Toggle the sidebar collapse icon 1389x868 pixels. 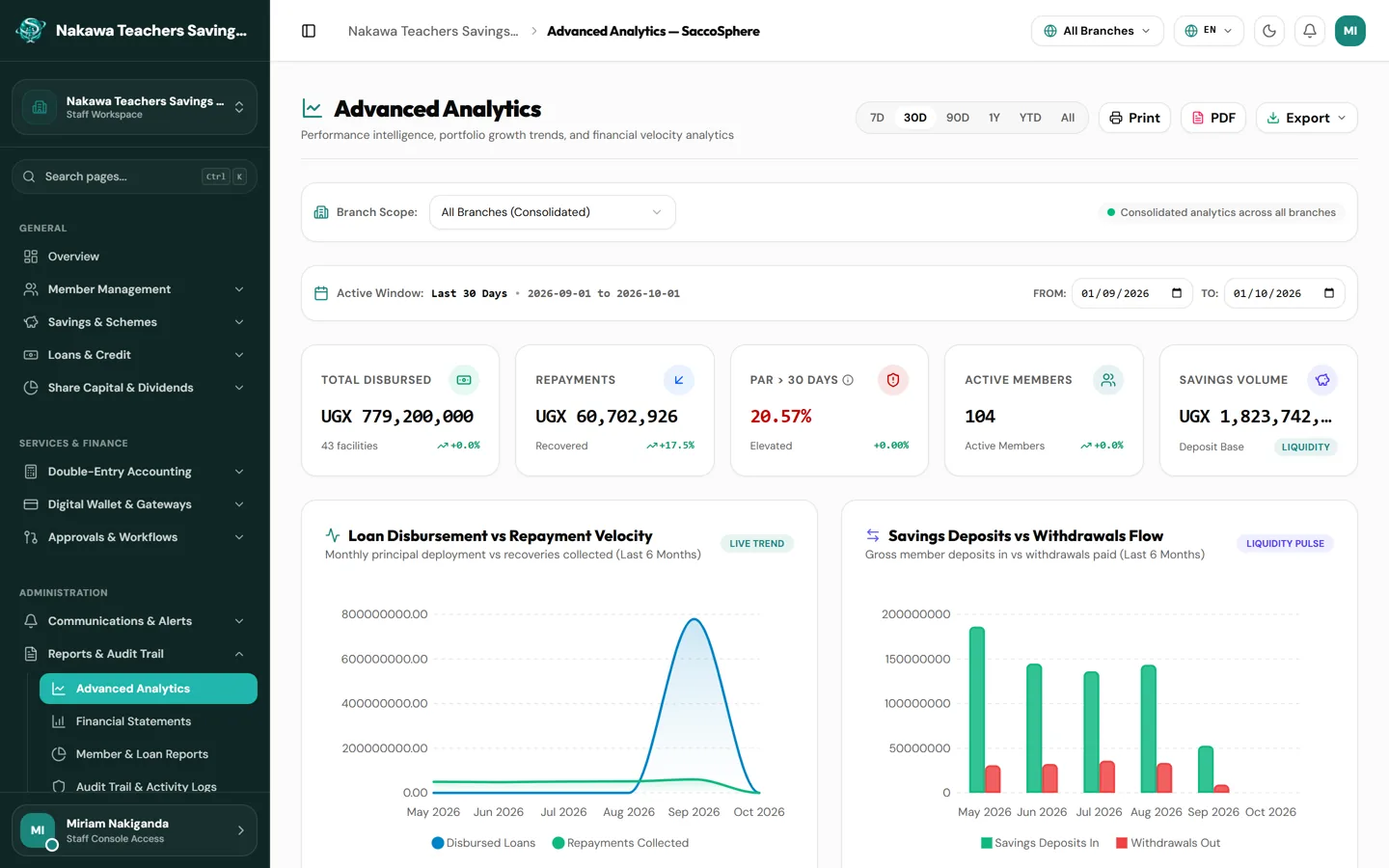[309, 31]
